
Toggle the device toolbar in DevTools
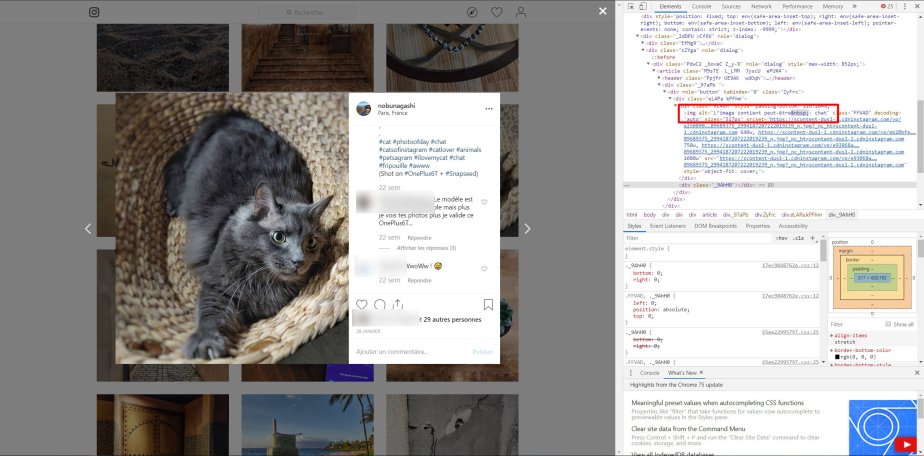coord(643,6)
